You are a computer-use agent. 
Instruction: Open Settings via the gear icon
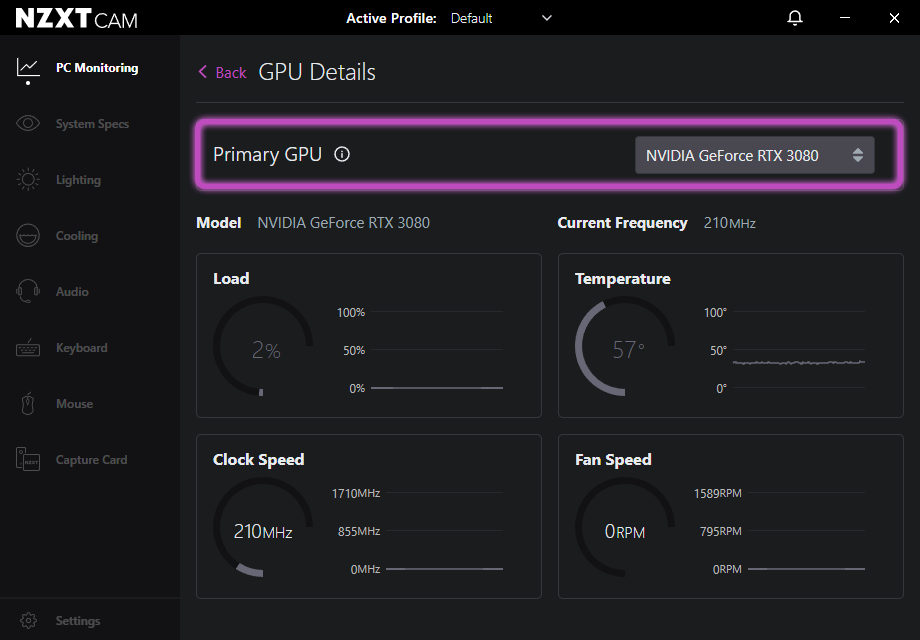pyautogui.click(x=28, y=621)
